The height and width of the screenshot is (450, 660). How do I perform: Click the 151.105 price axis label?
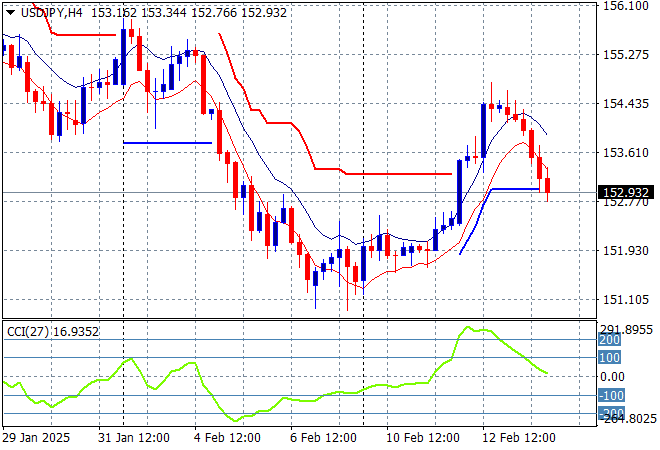(626, 300)
